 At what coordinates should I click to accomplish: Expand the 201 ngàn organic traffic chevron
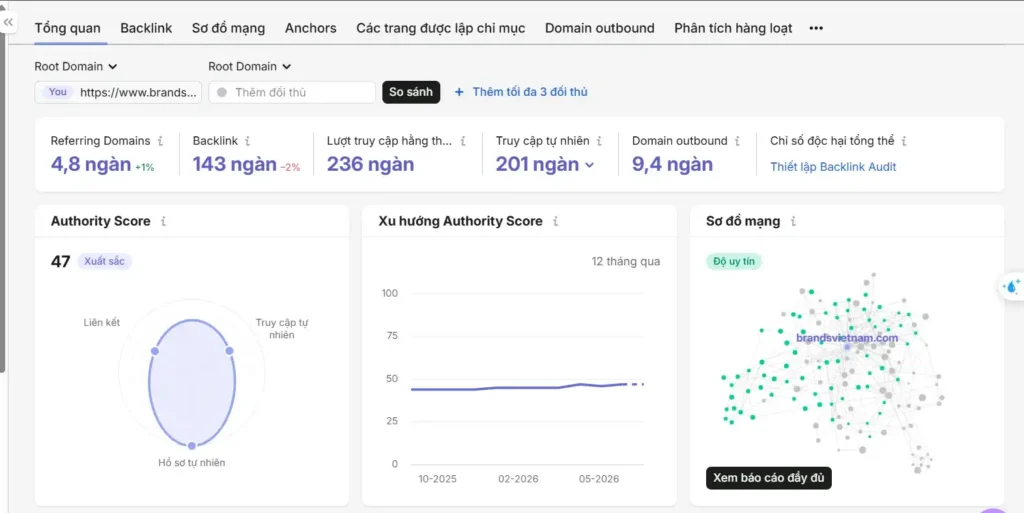click(590, 165)
